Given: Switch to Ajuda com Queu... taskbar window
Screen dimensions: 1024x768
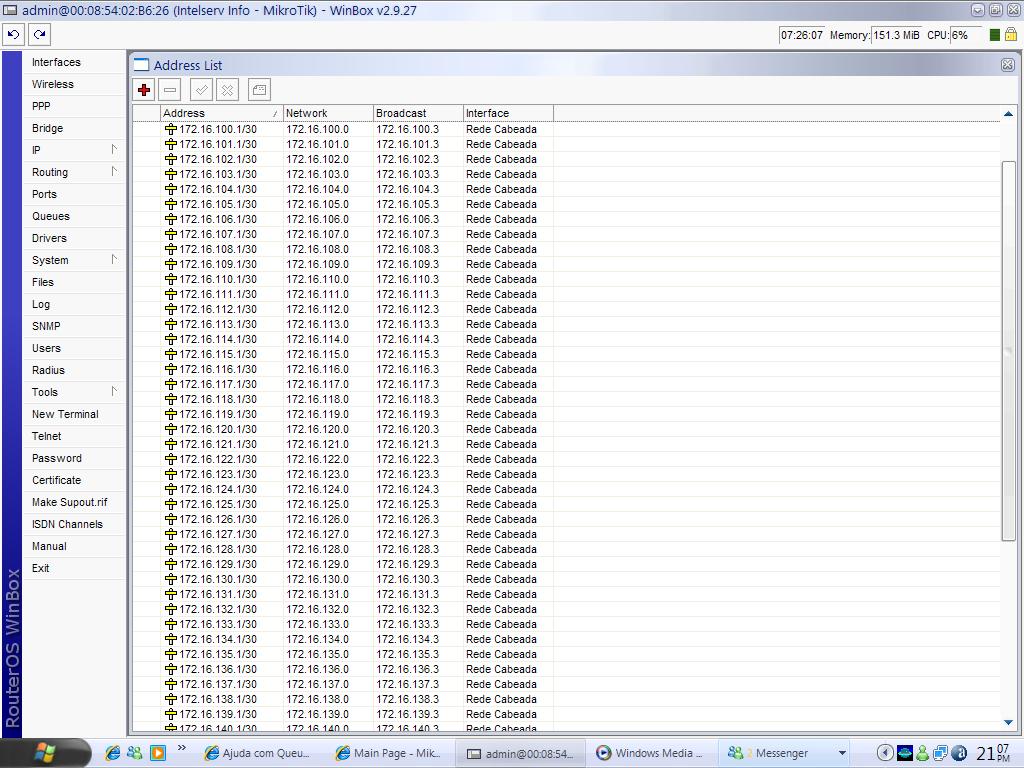Looking at the screenshot, I should [x=259, y=753].
